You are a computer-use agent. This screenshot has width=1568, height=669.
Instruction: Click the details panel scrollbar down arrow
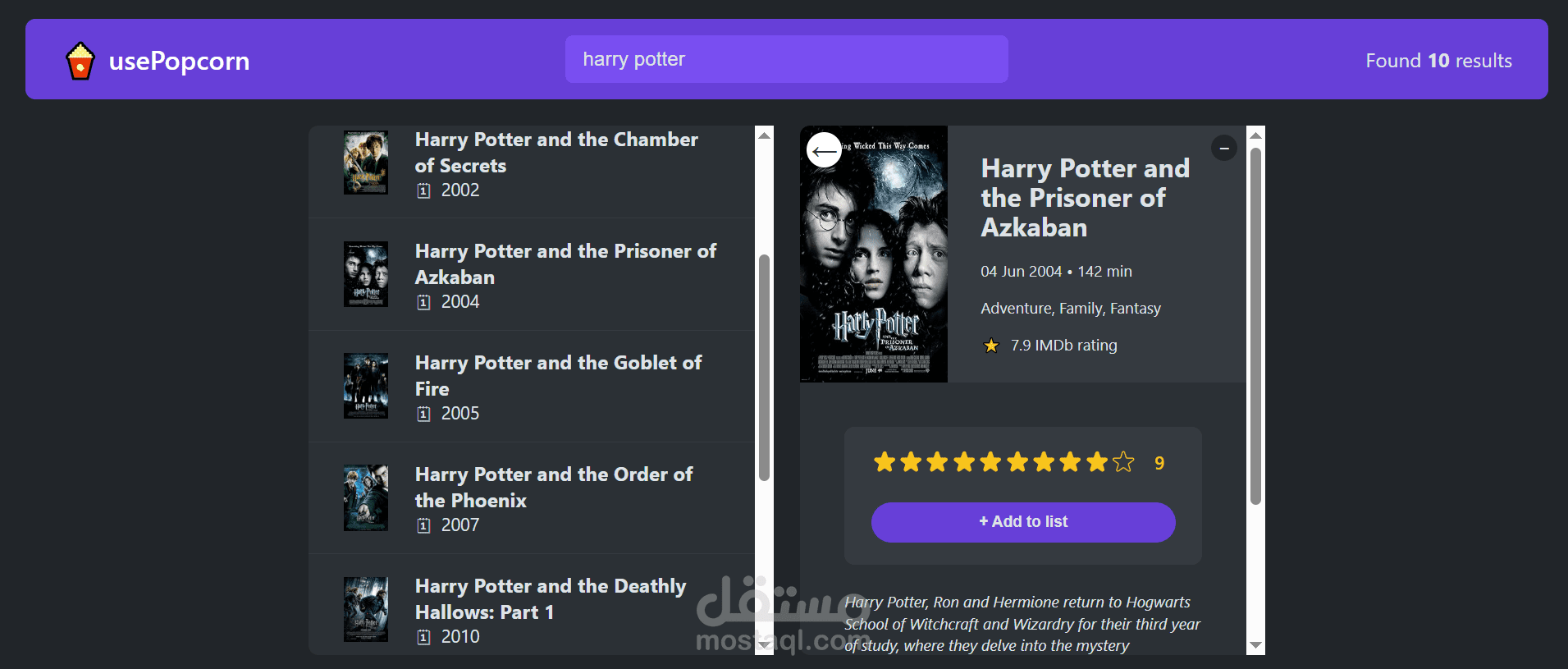pyautogui.click(x=1255, y=646)
